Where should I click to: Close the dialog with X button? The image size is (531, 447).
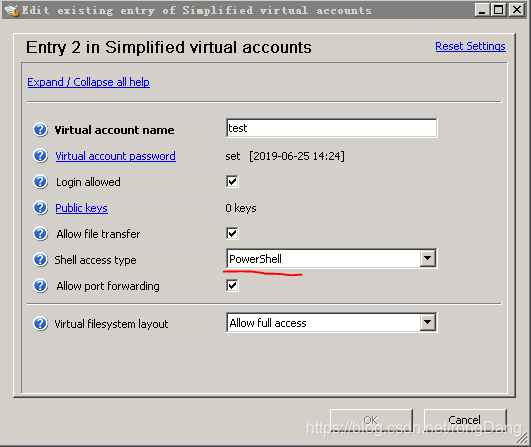click(517, 10)
